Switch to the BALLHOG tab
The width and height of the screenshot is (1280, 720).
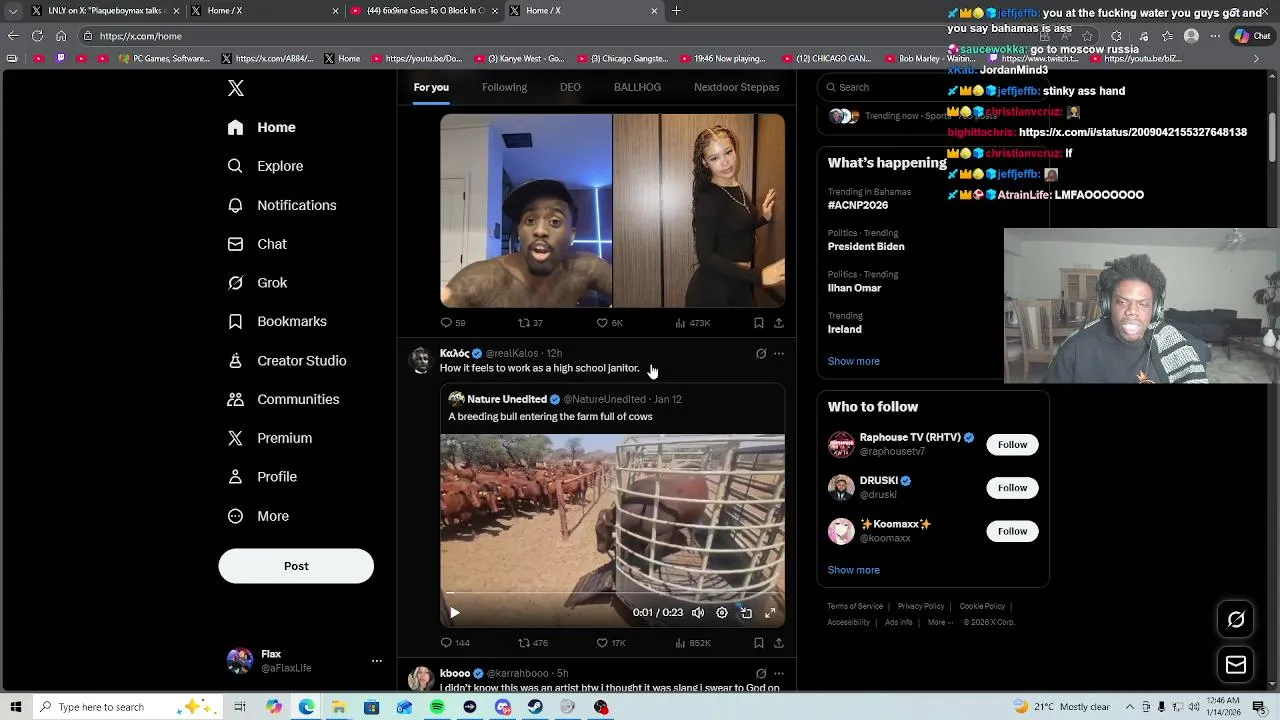coord(637,87)
